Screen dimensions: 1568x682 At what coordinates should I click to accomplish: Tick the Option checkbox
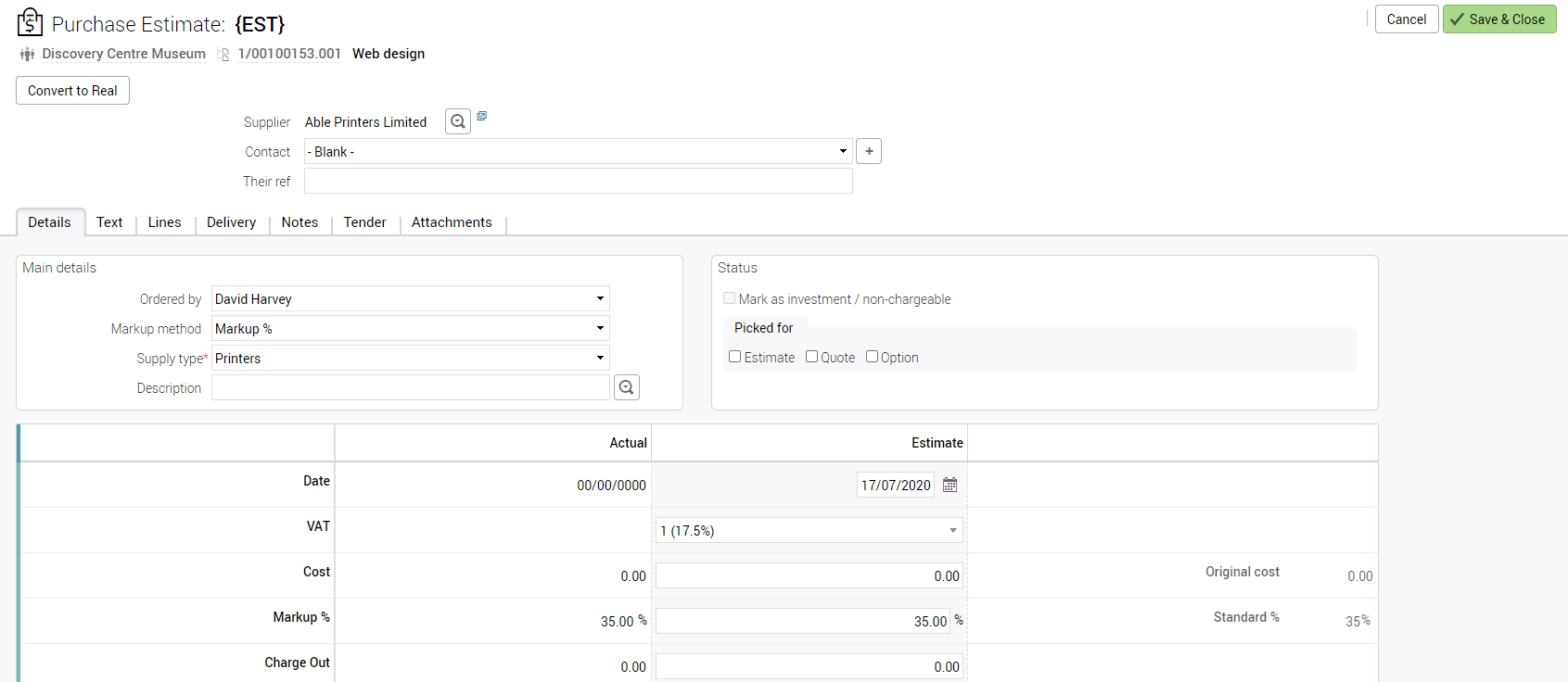[873, 357]
